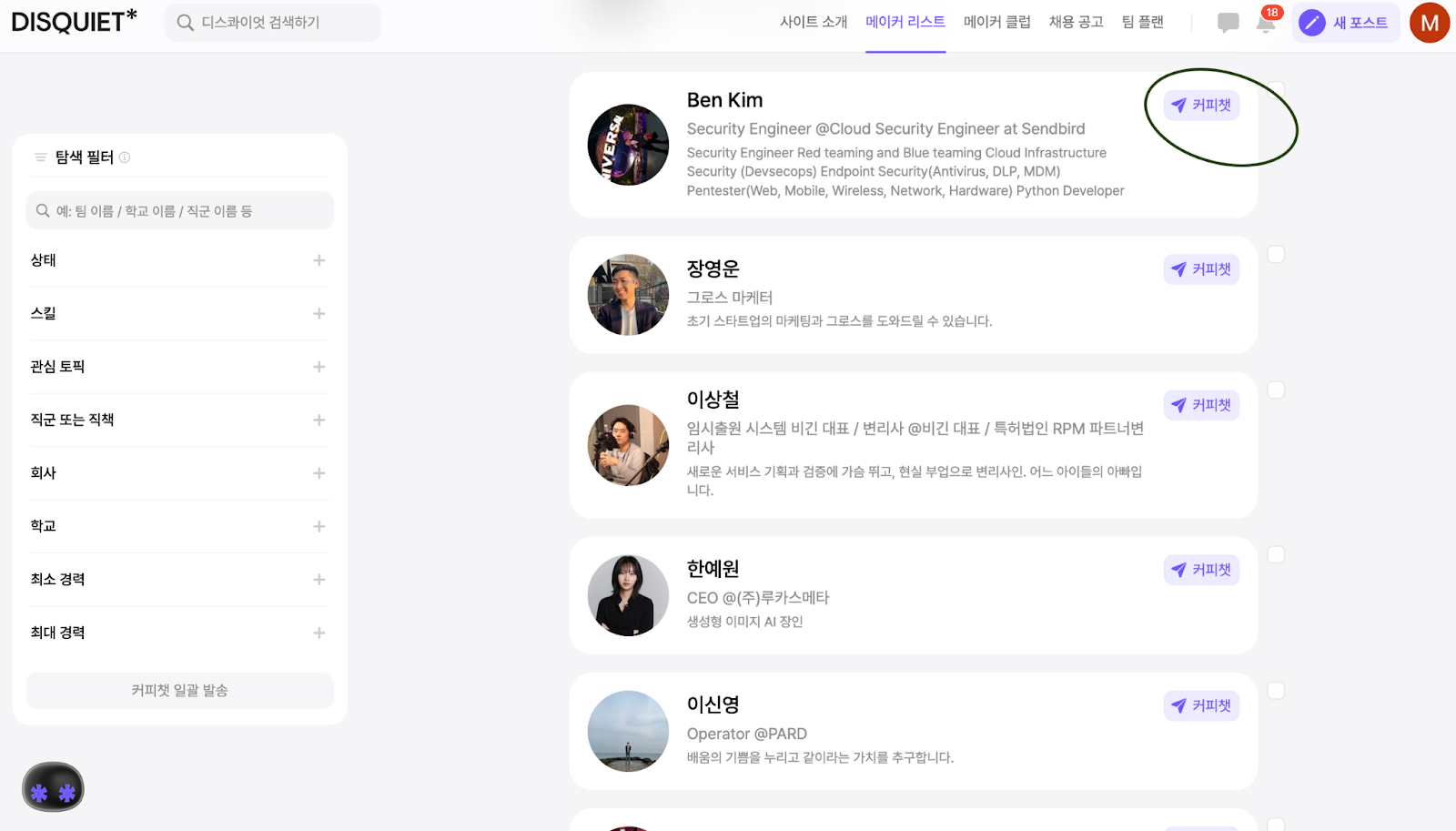Click '그로스 마케터' text
The height and width of the screenshot is (831, 1456).
tap(730, 298)
